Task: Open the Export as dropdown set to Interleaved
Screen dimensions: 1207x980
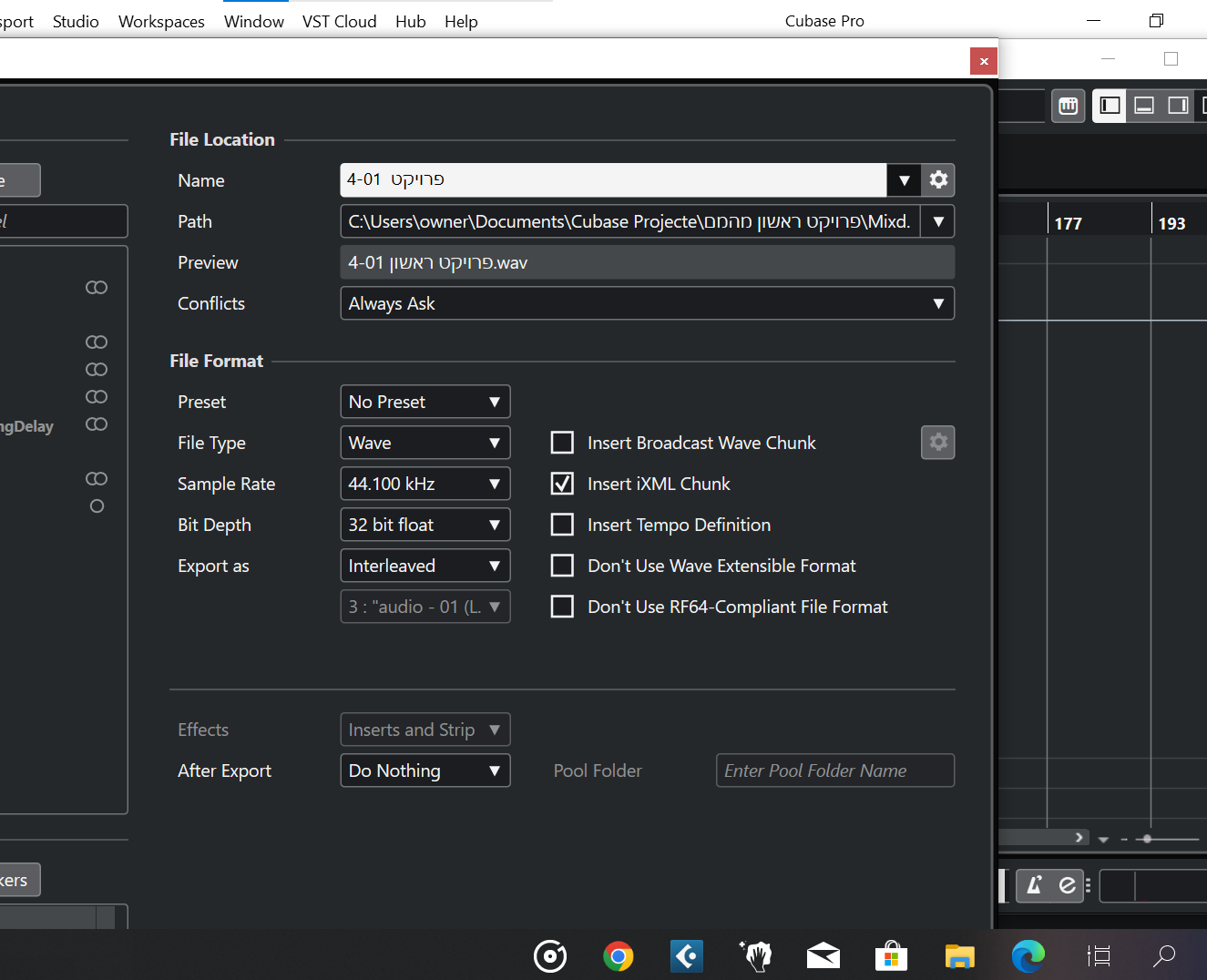Action: click(425, 566)
